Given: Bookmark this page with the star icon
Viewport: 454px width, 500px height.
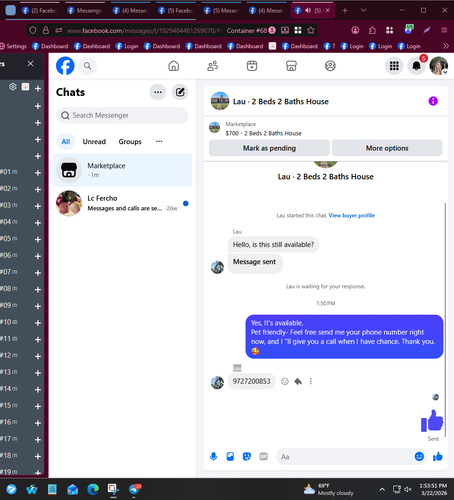Looking at the screenshot, I should pos(311,31).
